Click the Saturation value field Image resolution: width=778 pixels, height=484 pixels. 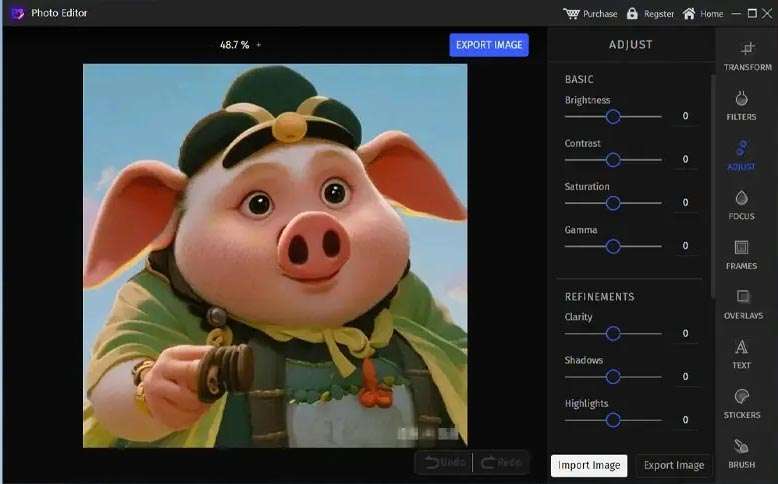[685, 203]
